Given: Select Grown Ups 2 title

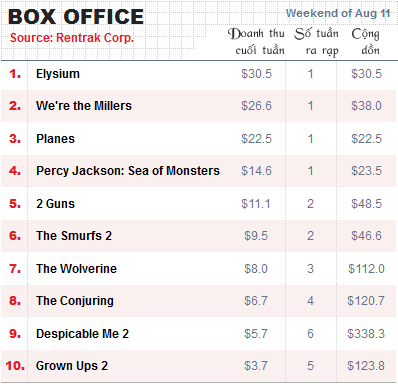Looking at the screenshot, I should pos(72,366).
